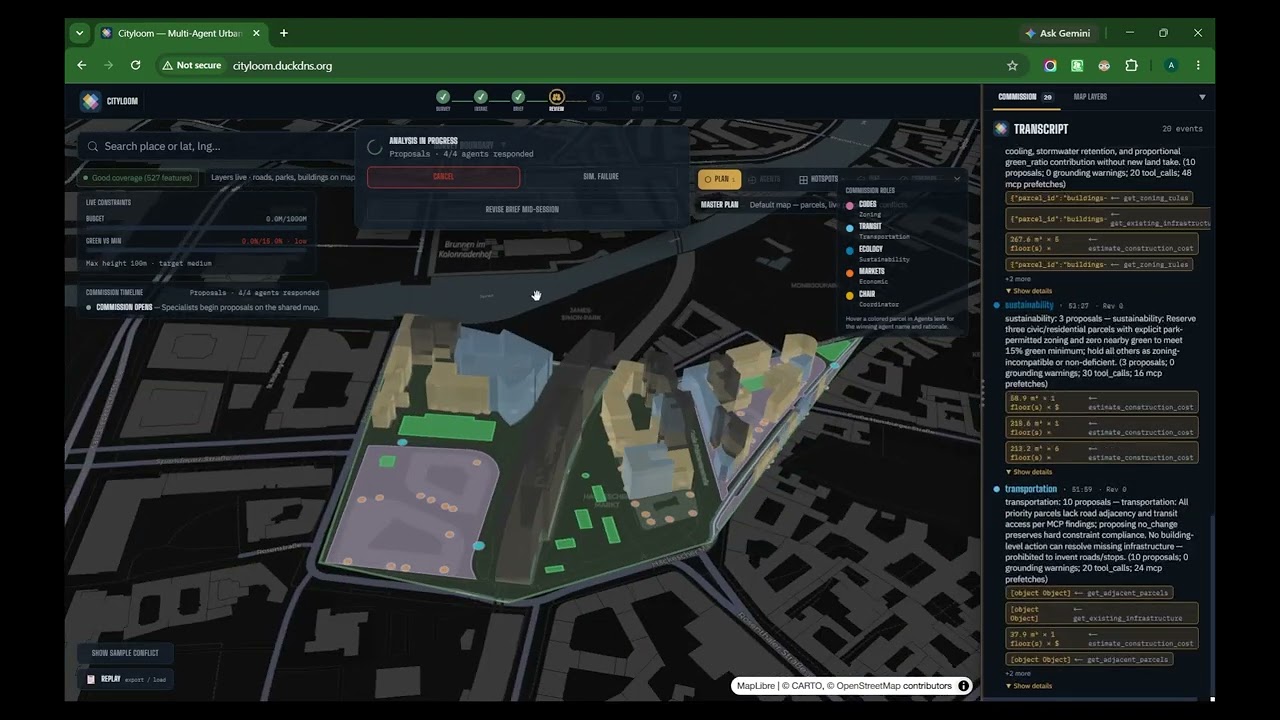Viewport: 1280px width, 720px height.
Task: Click the Transcript panel logo icon
Action: click(1001, 129)
